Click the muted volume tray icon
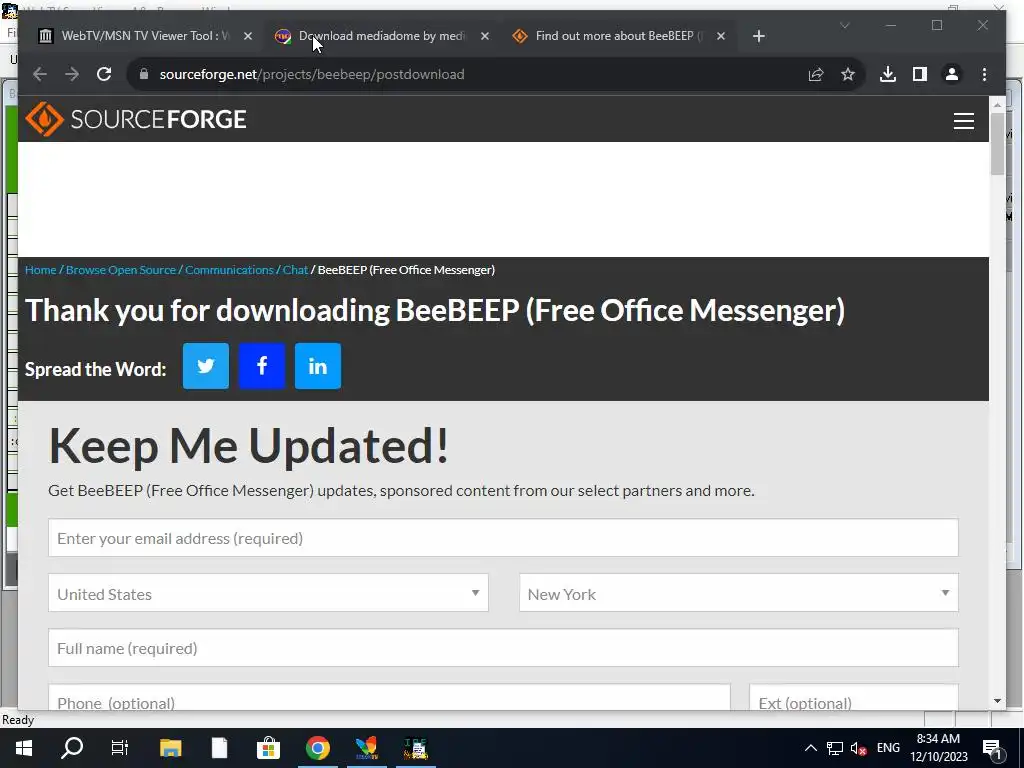Image resolution: width=1024 pixels, height=768 pixels. click(x=858, y=748)
